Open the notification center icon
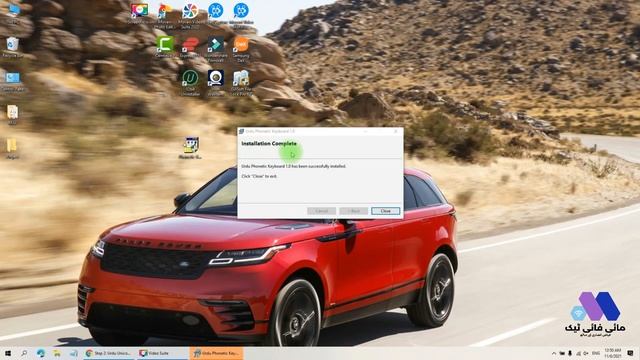This screenshot has width=640, height=360. [x=631, y=353]
